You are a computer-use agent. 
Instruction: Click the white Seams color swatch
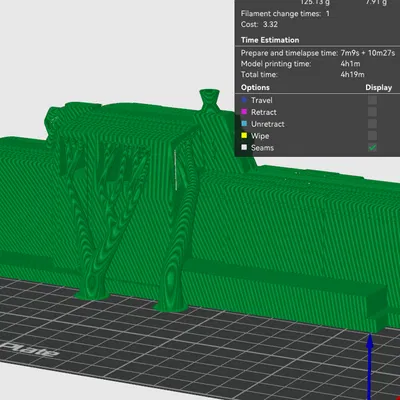click(x=244, y=147)
